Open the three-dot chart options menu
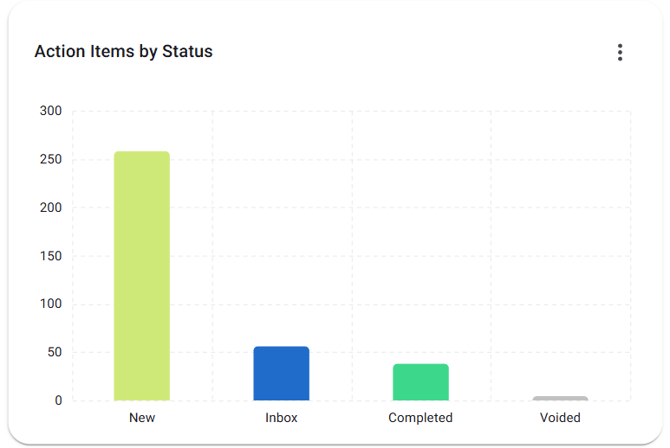Image resolution: width=670 pixels, height=448 pixels. [620, 52]
